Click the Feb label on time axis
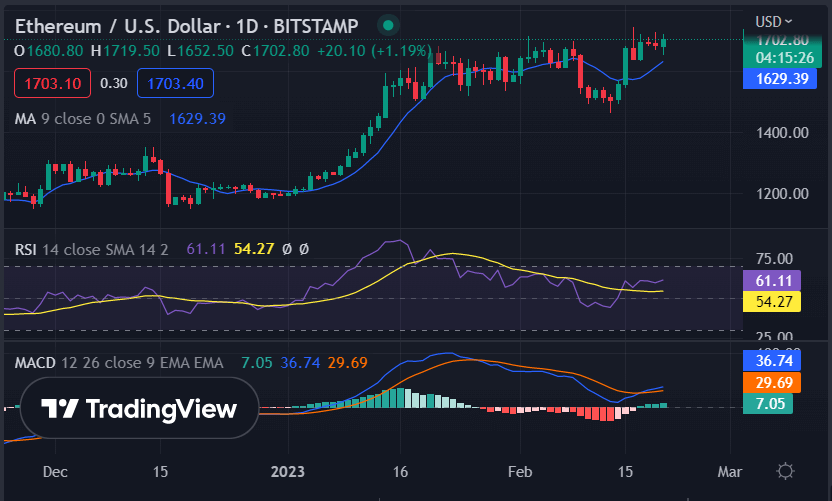 [x=517, y=471]
